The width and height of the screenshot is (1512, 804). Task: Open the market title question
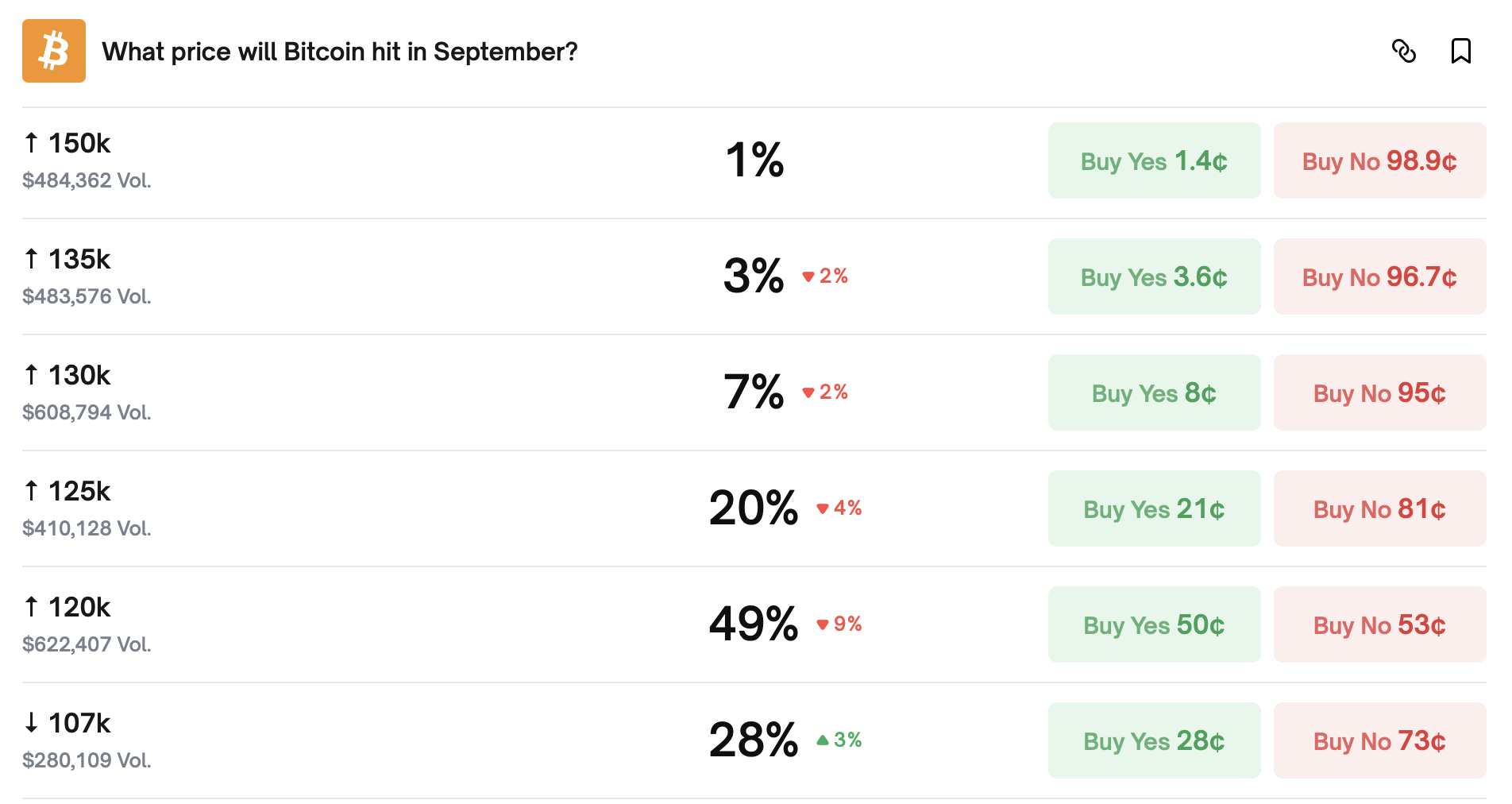click(339, 52)
